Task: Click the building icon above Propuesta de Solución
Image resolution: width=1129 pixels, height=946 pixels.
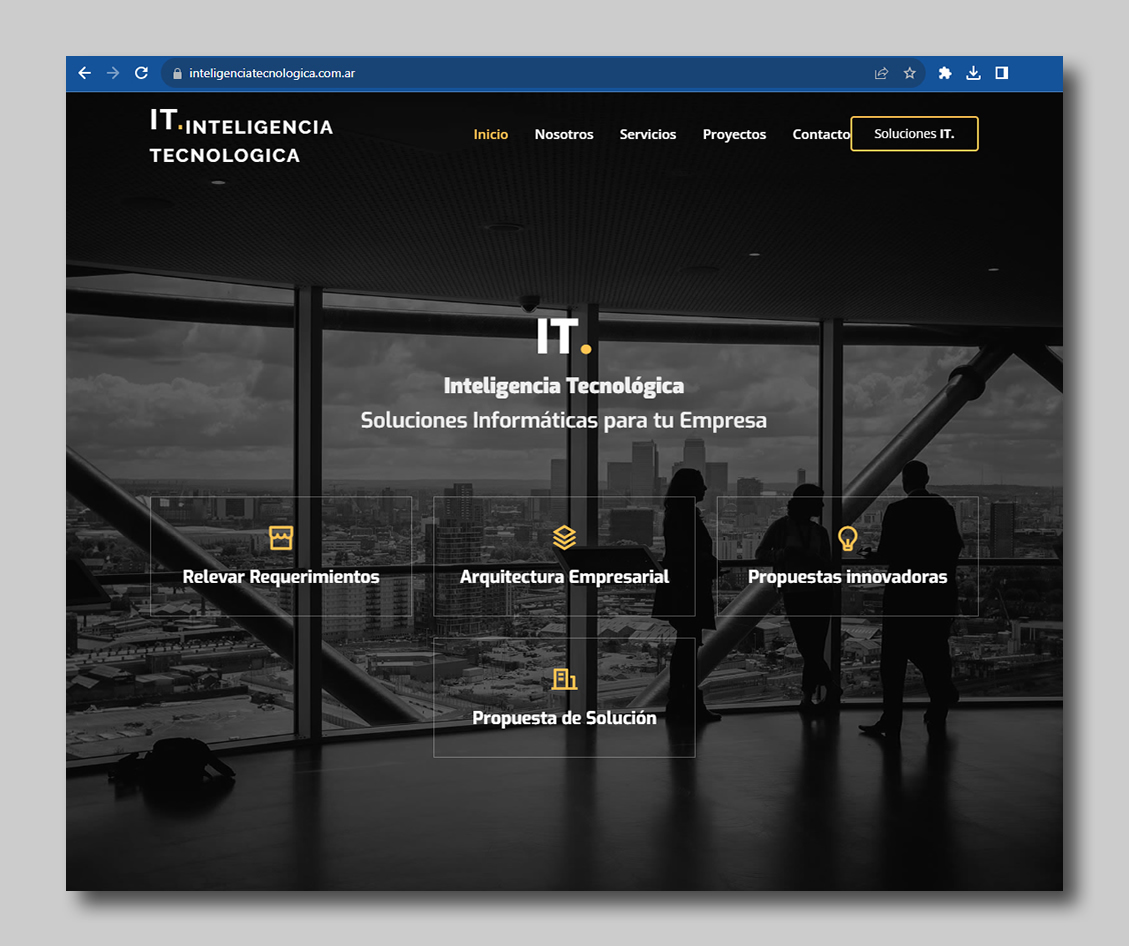Action: pyautogui.click(x=564, y=679)
